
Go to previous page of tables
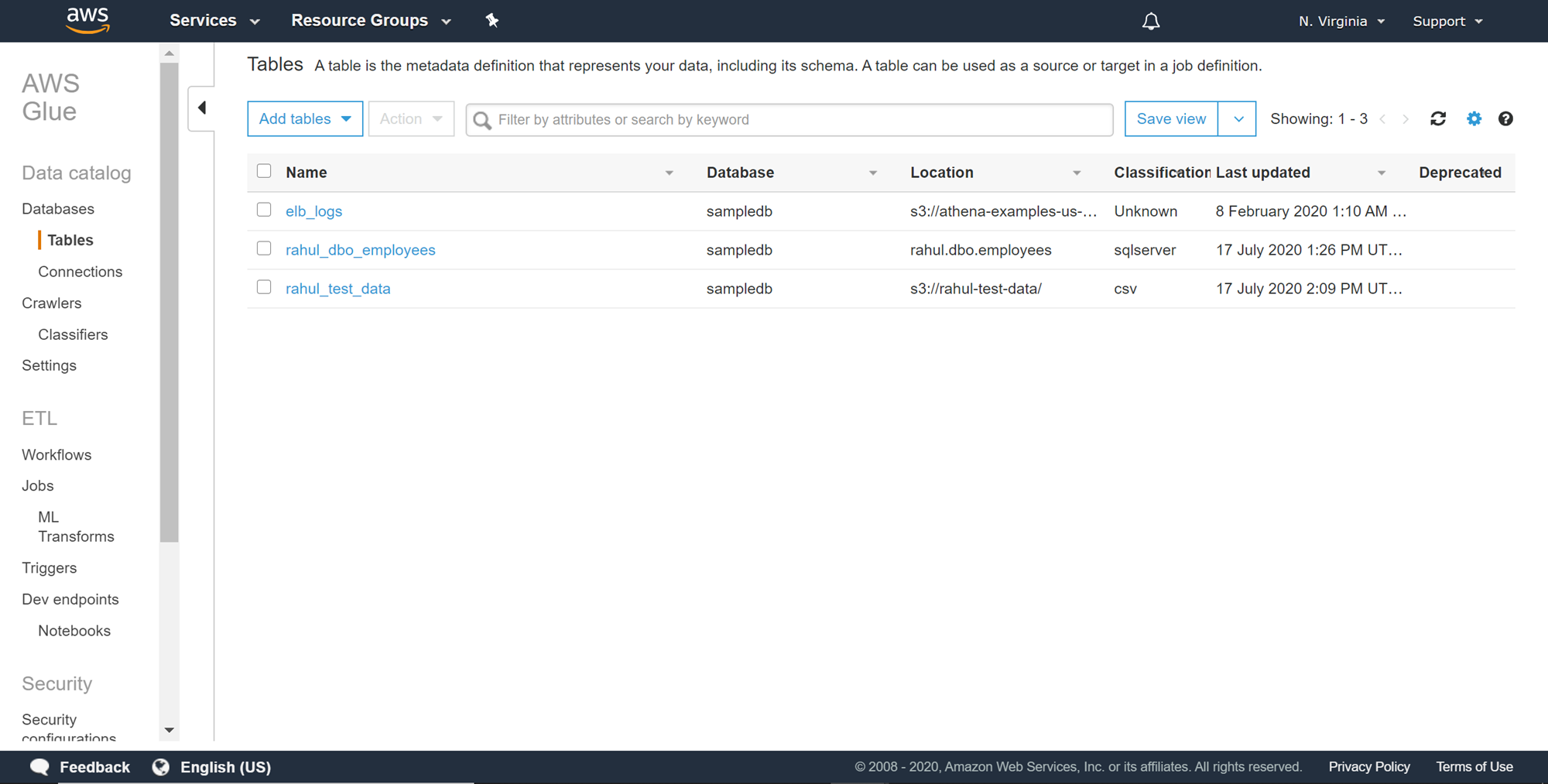[x=1383, y=119]
